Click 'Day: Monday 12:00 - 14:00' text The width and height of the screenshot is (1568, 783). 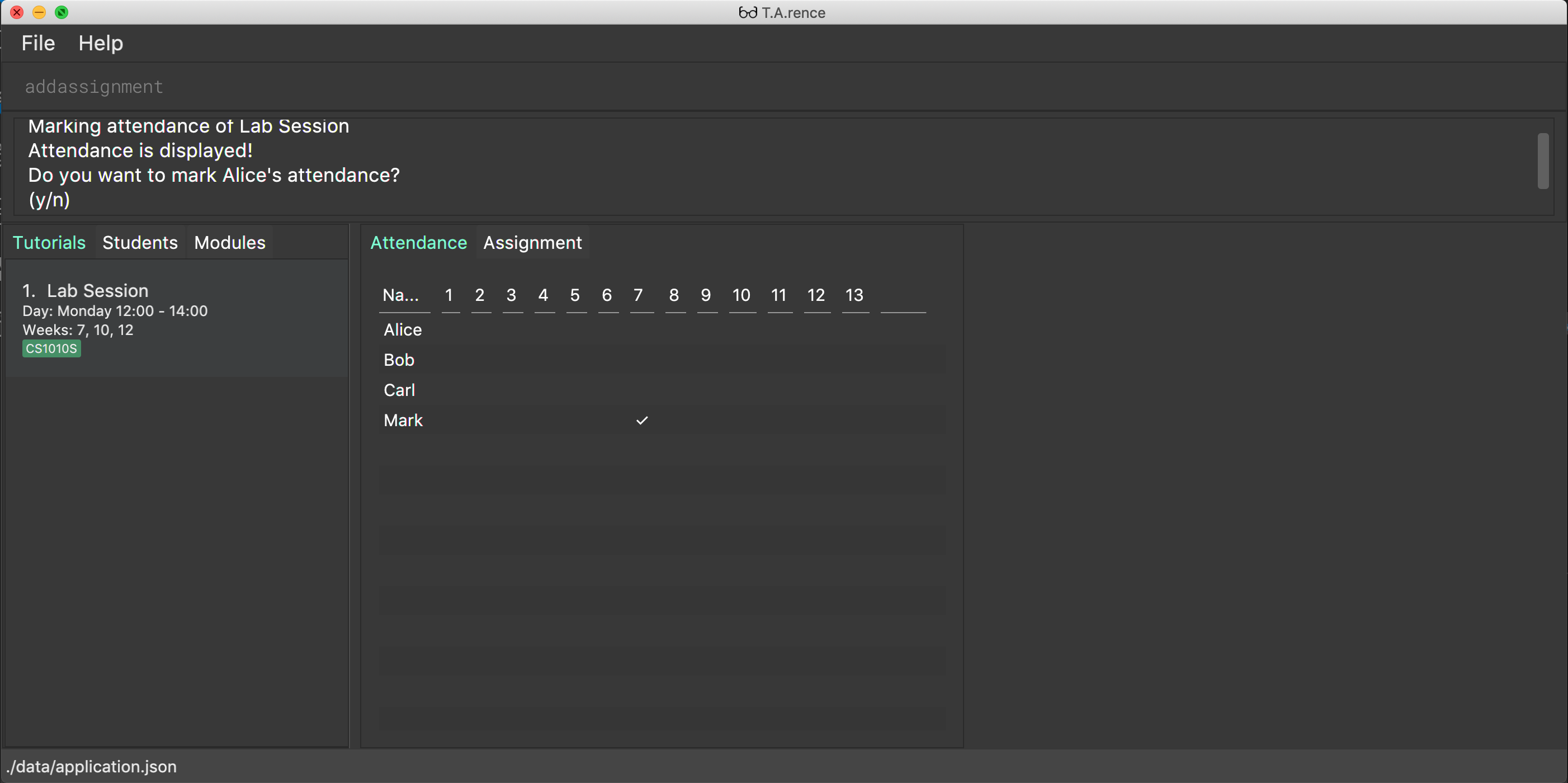point(115,310)
